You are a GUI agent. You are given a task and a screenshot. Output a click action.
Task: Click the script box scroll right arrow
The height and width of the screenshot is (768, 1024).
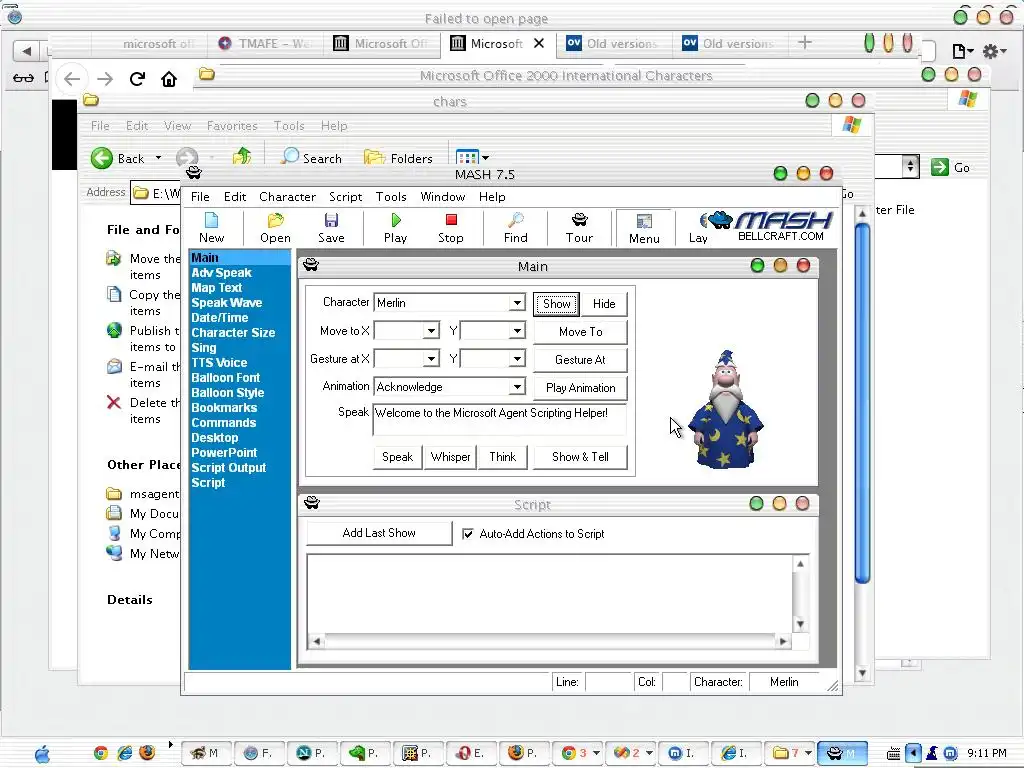(x=782, y=641)
